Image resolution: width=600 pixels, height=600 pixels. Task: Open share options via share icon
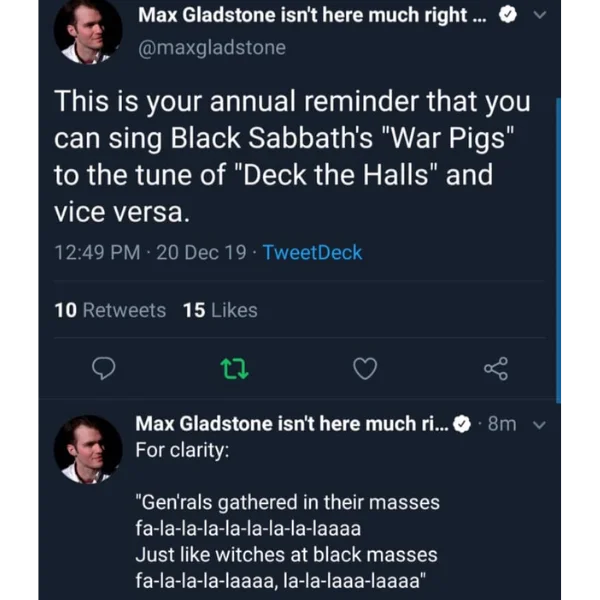pos(496,368)
